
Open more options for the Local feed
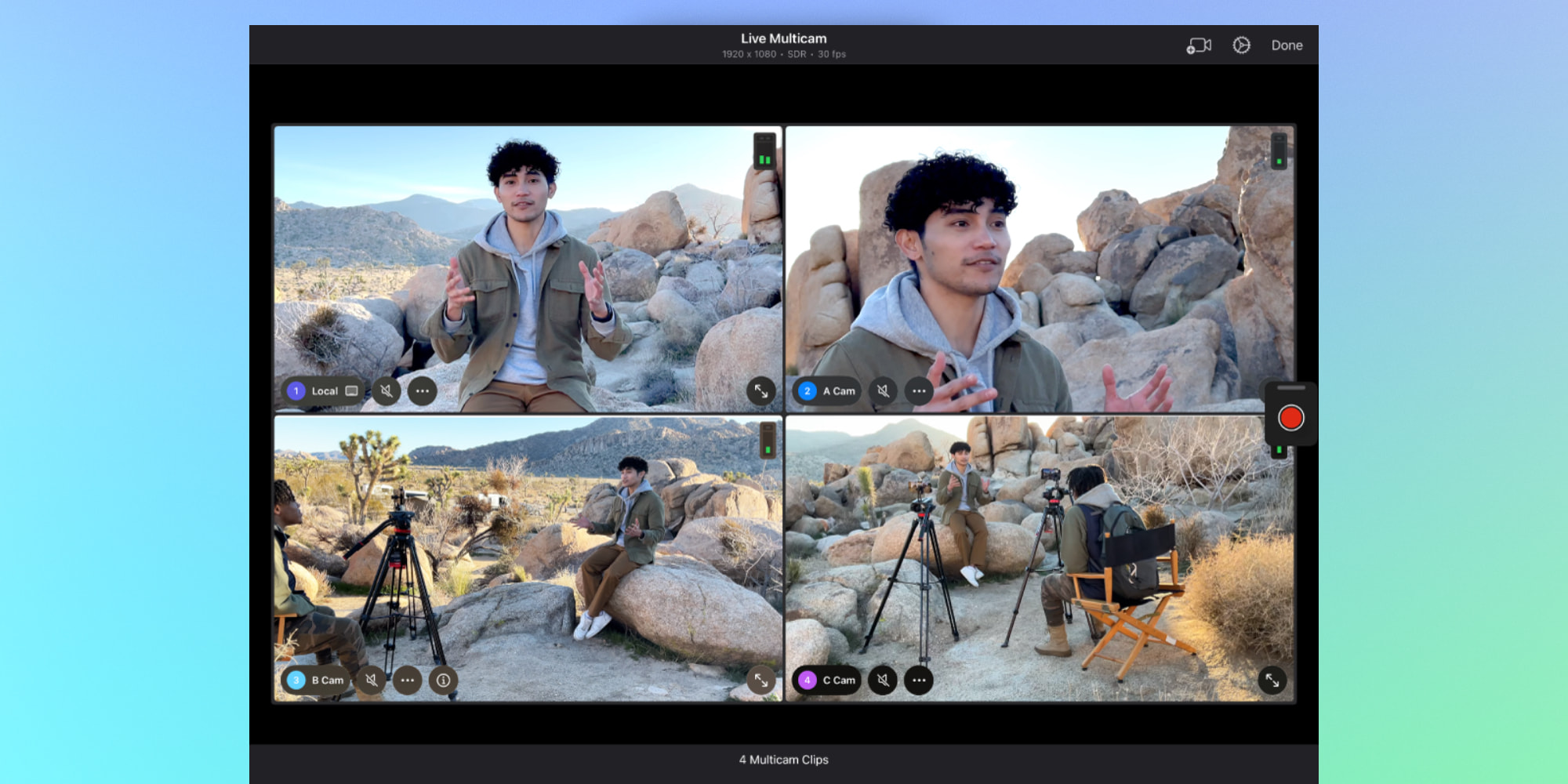(422, 391)
